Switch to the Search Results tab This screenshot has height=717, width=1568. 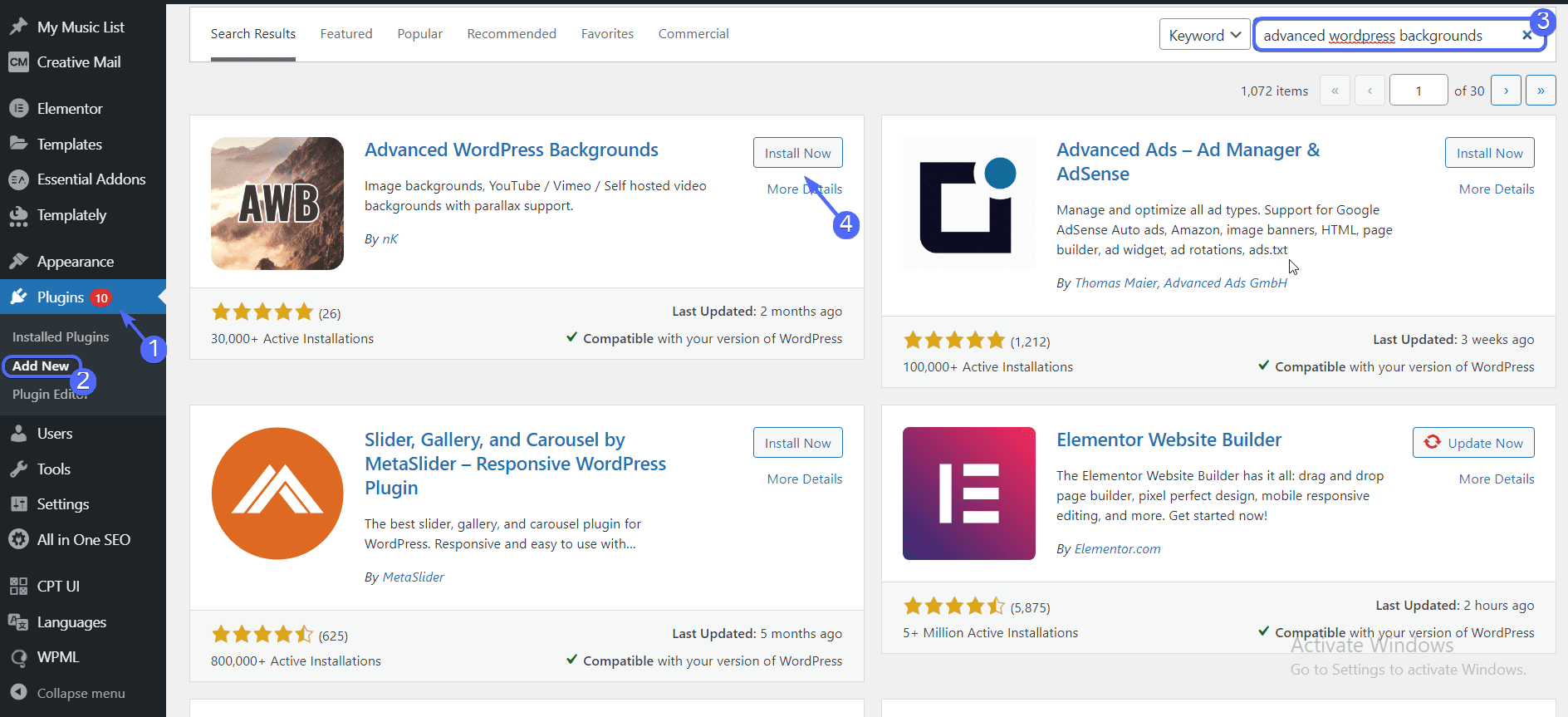click(253, 34)
